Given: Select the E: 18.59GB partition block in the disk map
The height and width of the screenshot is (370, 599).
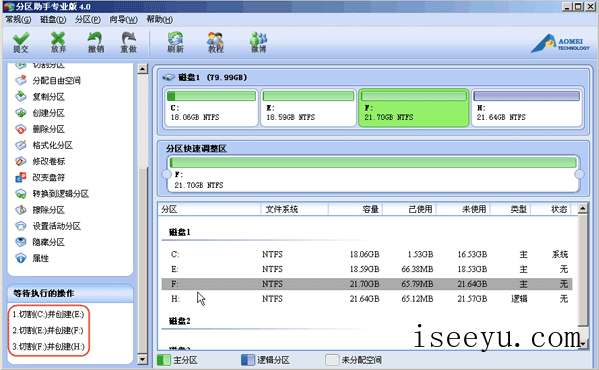Looking at the screenshot, I should click(x=308, y=107).
